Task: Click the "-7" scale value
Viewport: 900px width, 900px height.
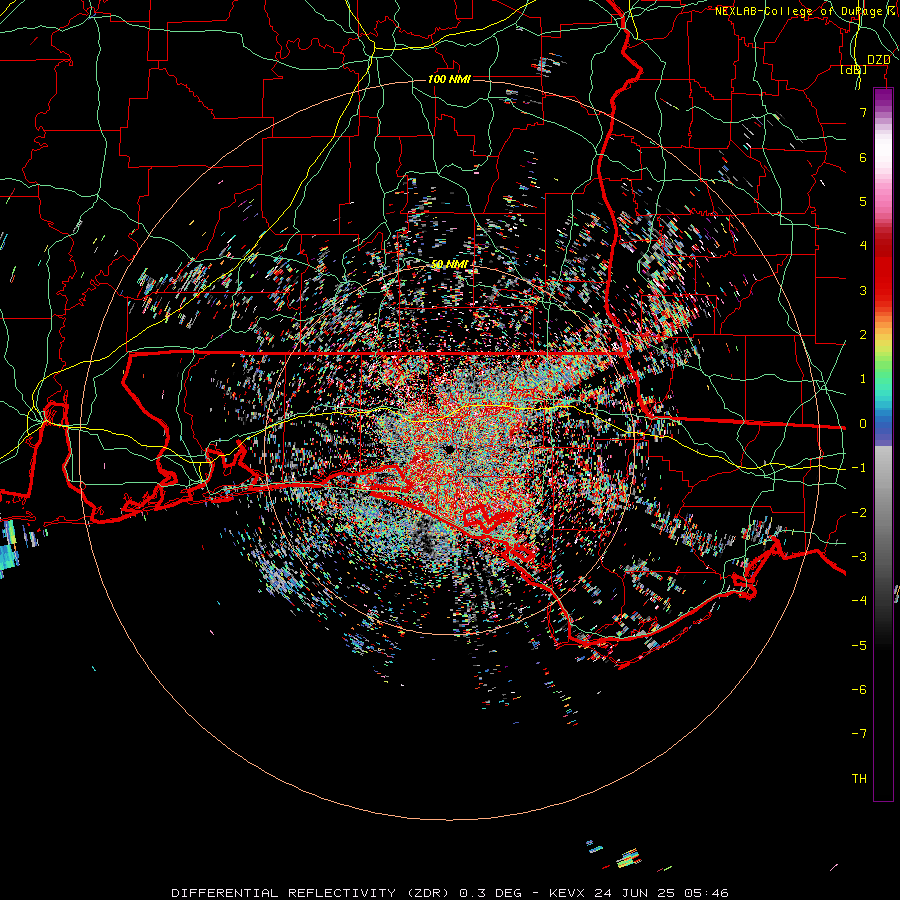Action: coord(859,734)
